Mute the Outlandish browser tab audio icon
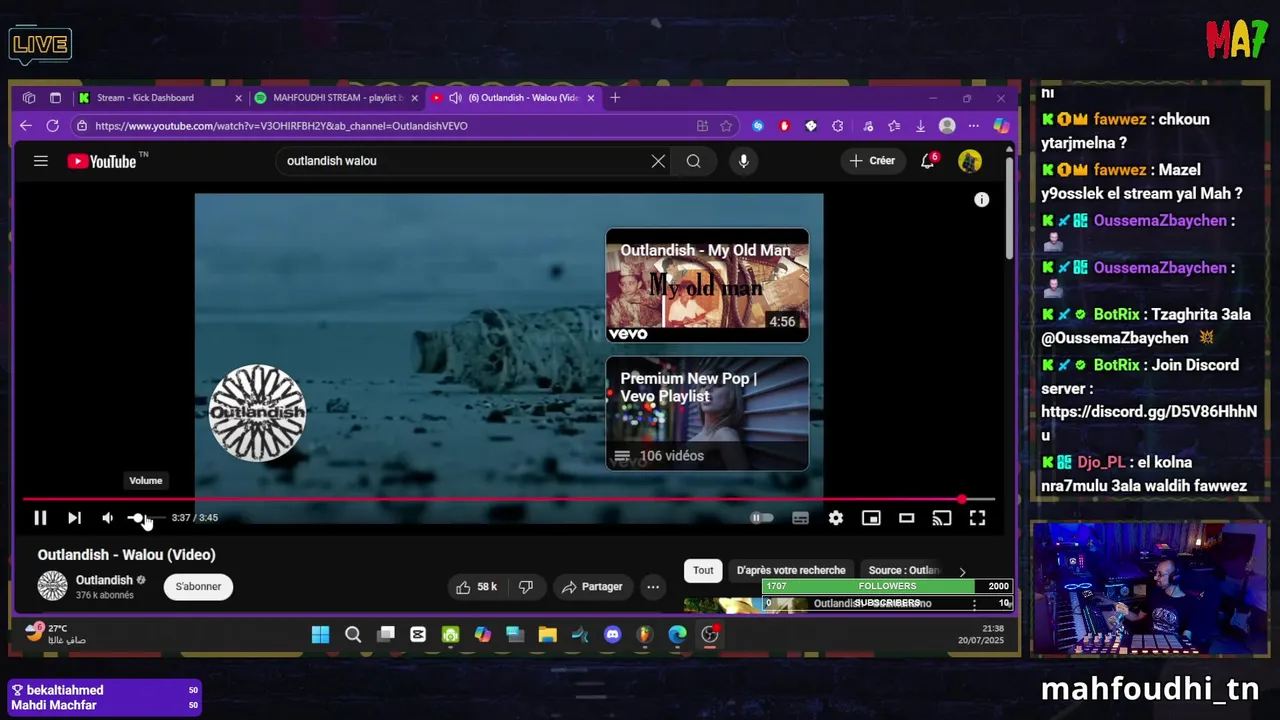 tap(455, 98)
